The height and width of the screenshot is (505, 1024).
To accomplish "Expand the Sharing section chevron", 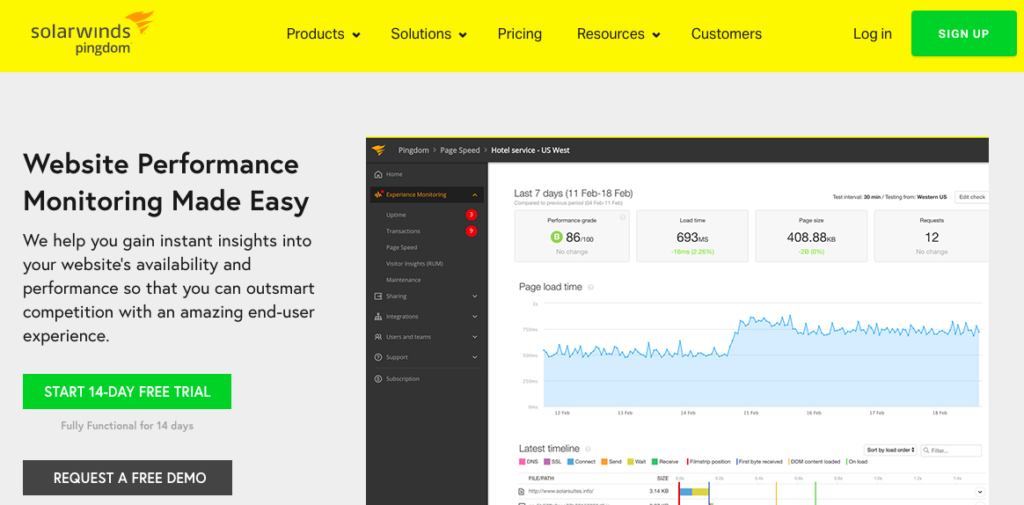I will (x=475, y=296).
